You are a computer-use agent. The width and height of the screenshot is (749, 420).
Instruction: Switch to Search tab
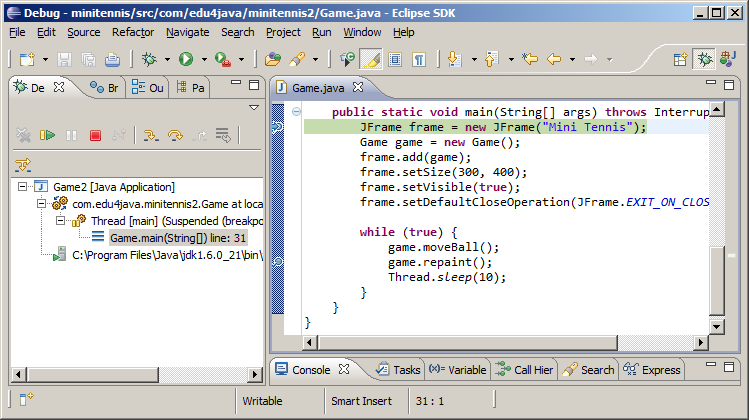pyautogui.click(x=588, y=370)
